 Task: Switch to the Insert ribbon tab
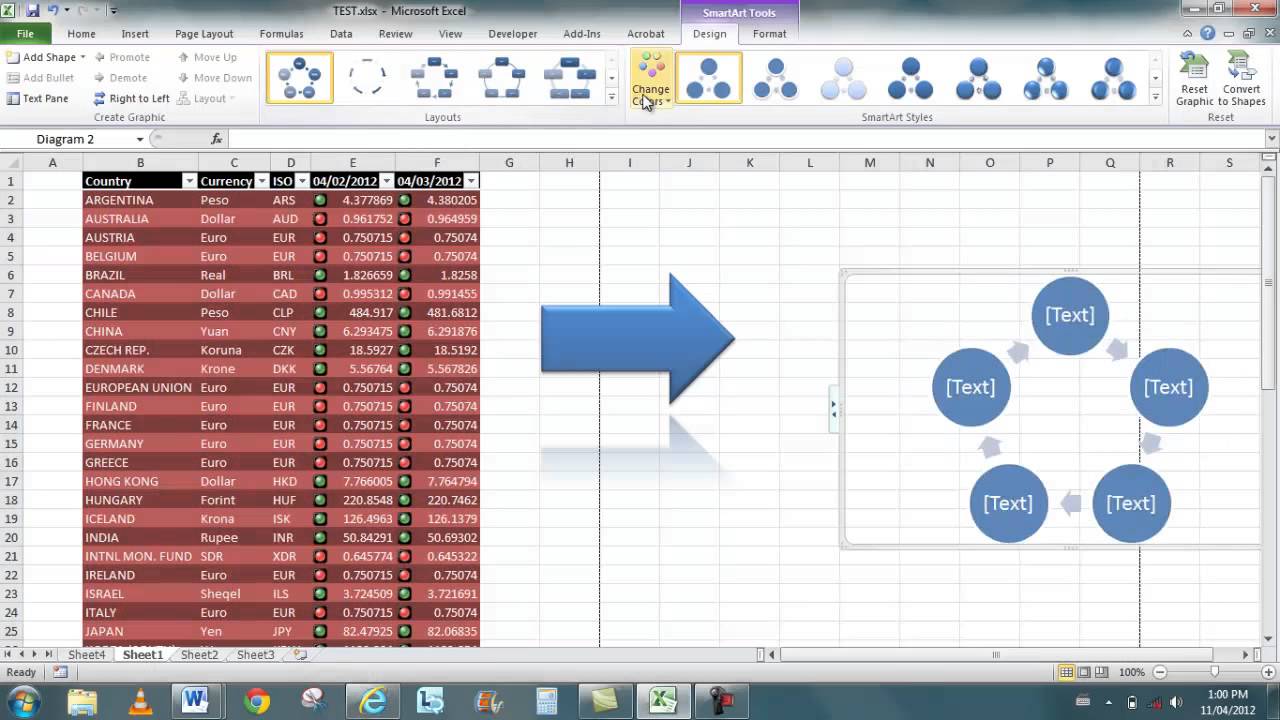point(135,33)
